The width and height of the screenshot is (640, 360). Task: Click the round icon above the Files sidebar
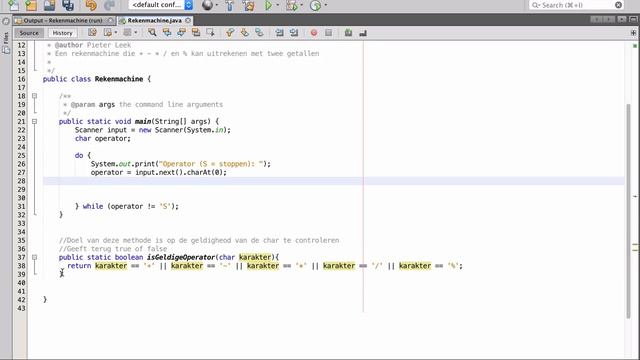(6, 21)
